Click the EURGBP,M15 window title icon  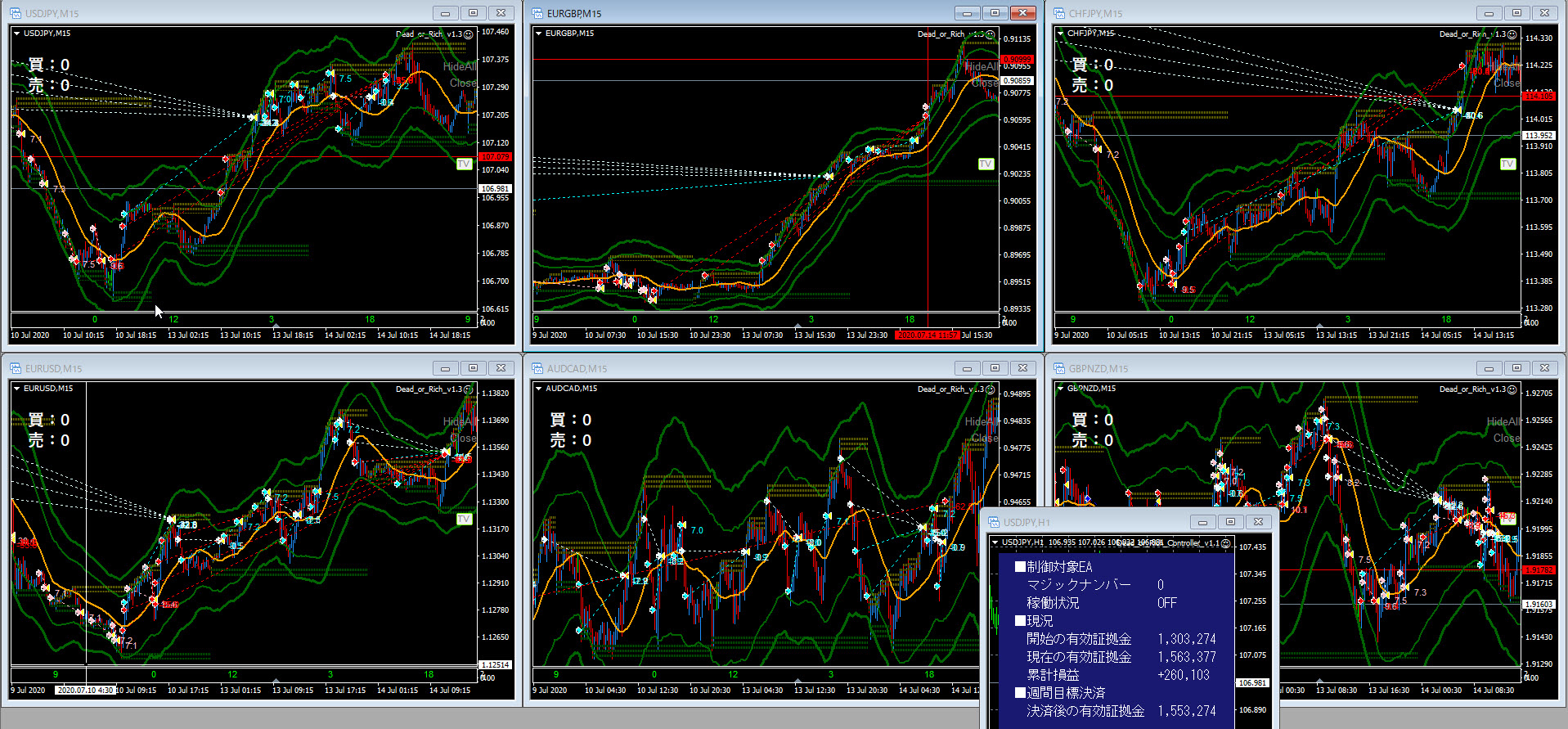pos(537,13)
